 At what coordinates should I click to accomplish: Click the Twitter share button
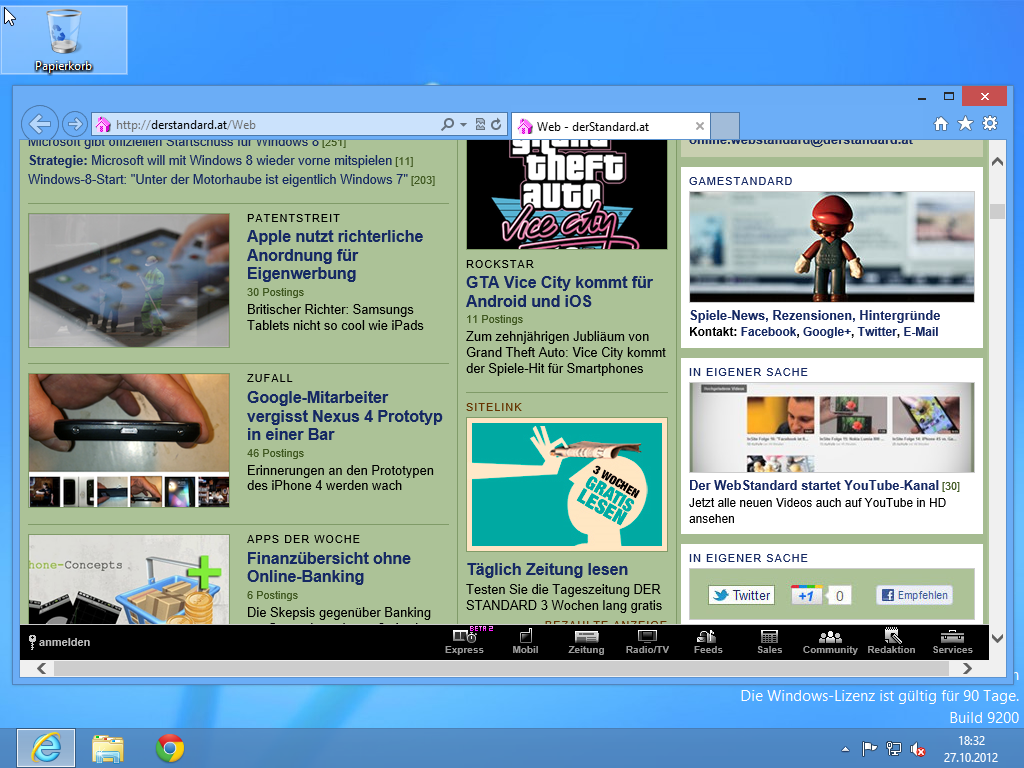tap(741, 595)
